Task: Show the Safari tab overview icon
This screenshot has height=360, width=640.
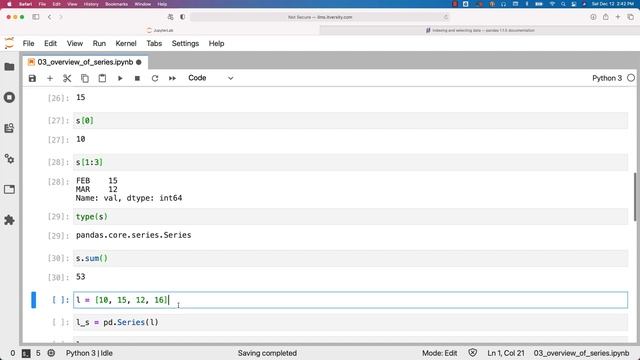Action: point(631,17)
